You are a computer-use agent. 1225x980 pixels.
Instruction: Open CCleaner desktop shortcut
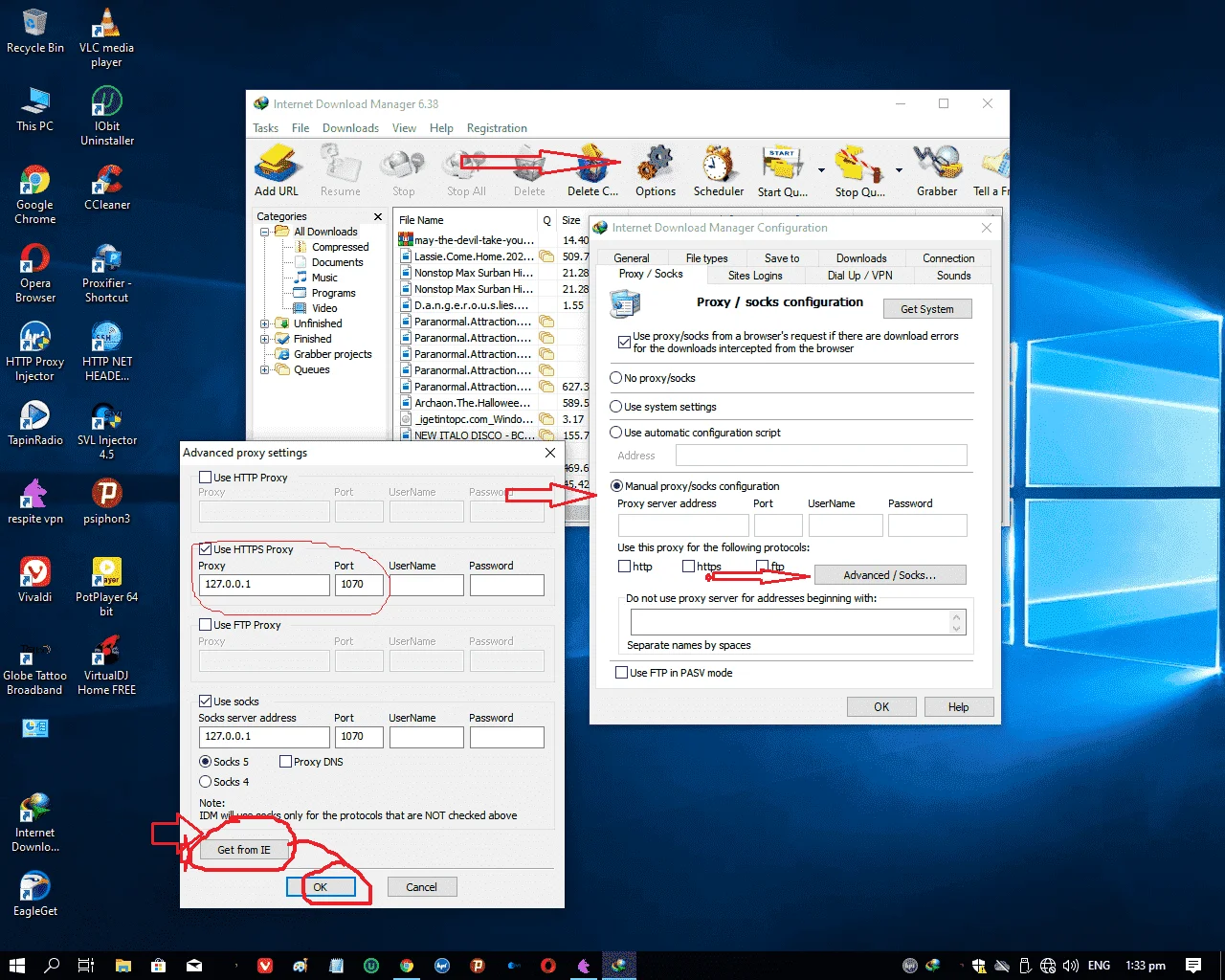(x=107, y=188)
